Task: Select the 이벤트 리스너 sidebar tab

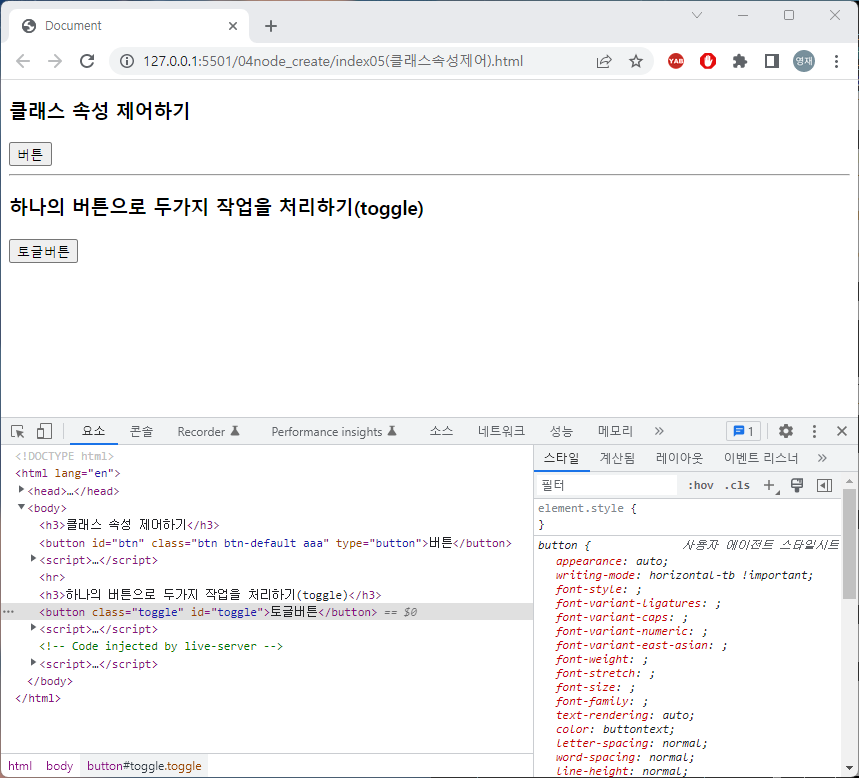Action: (761, 458)
